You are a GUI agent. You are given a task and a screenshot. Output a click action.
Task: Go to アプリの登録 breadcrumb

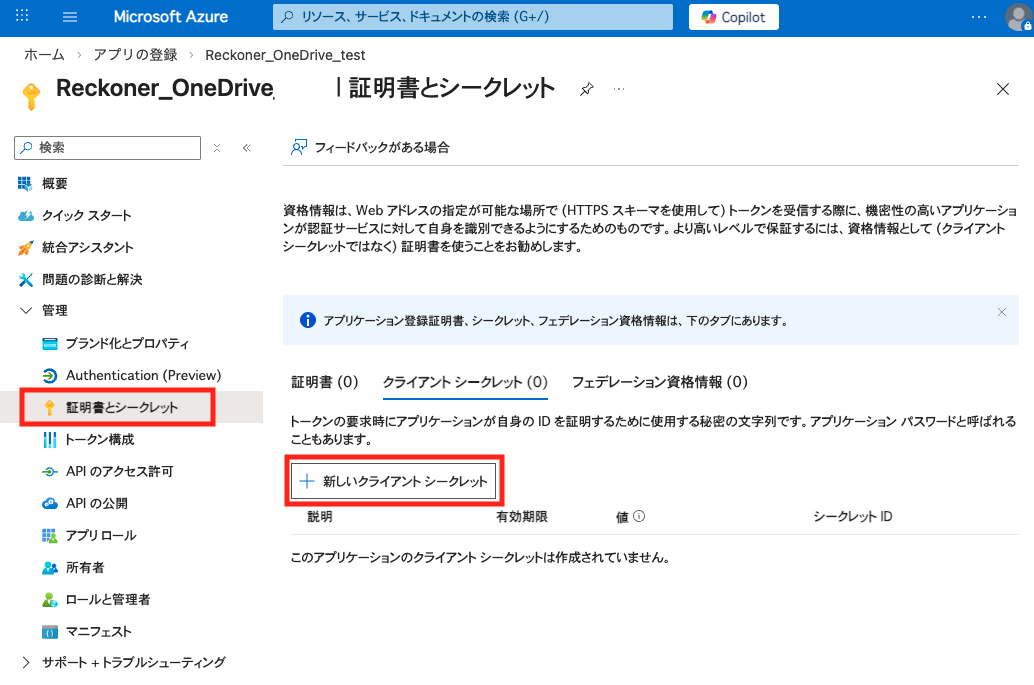click(135, 55)
